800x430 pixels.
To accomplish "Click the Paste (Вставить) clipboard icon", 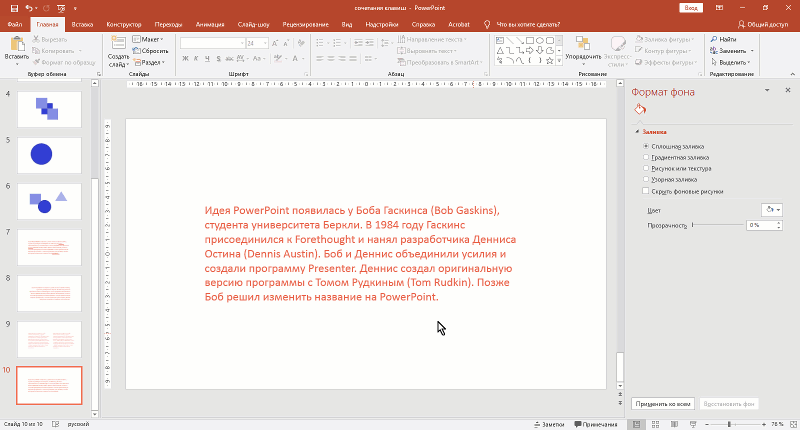I will point(16,45).
